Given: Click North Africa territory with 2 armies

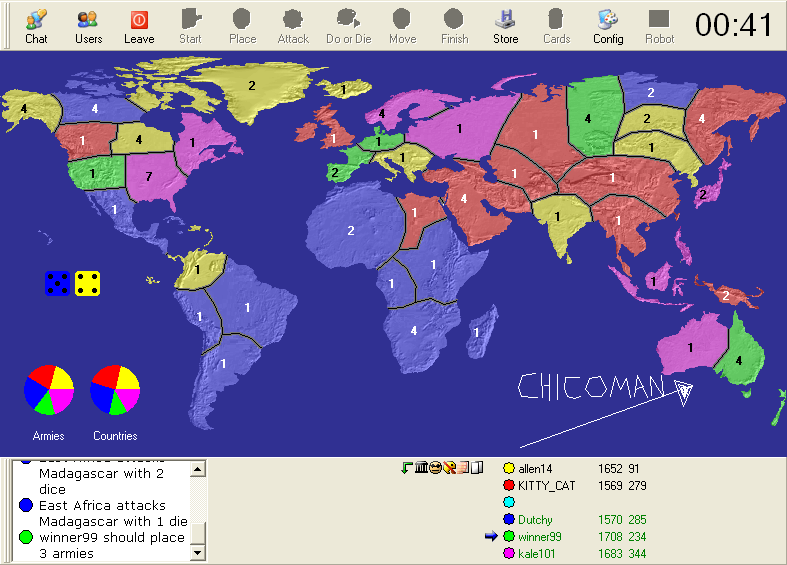Looking at the screenshot, I should [351, 231].
